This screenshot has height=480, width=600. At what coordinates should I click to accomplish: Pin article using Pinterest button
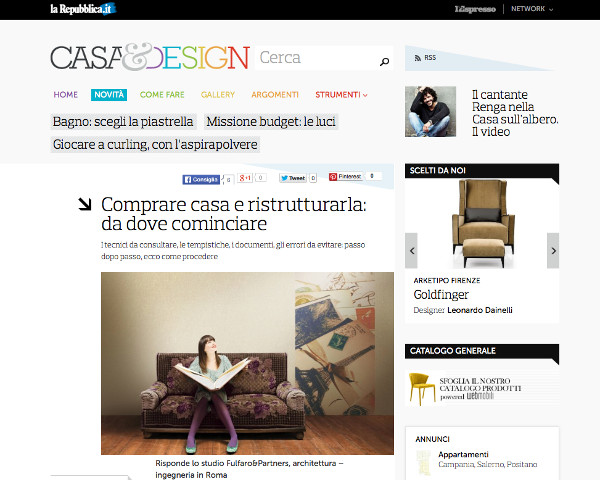[x=346, y=176]
